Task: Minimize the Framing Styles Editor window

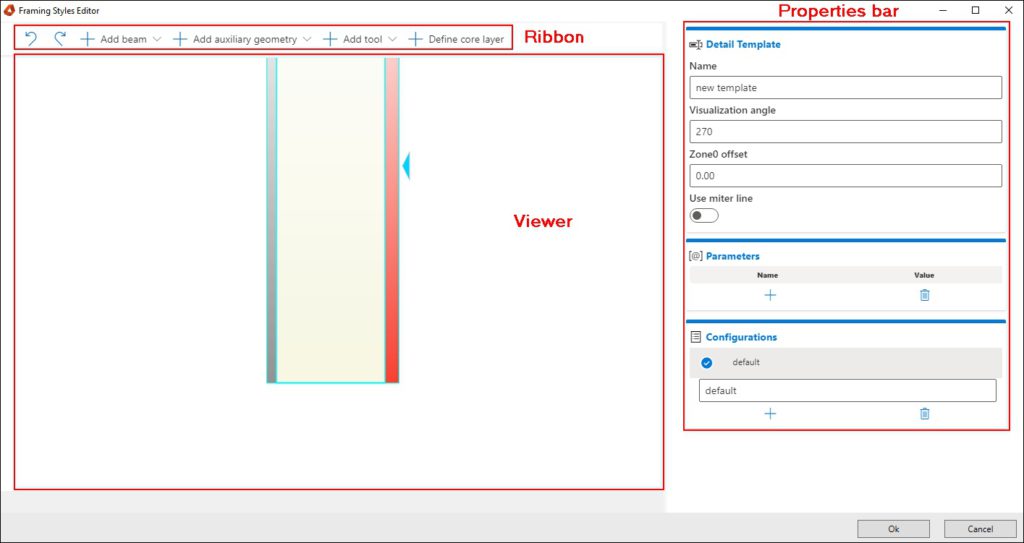Action: click(x=944, y=10)
